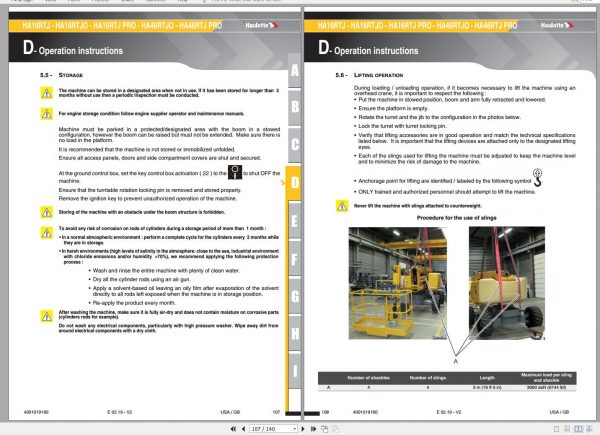Click 'Length' table header

coord(487,378)
